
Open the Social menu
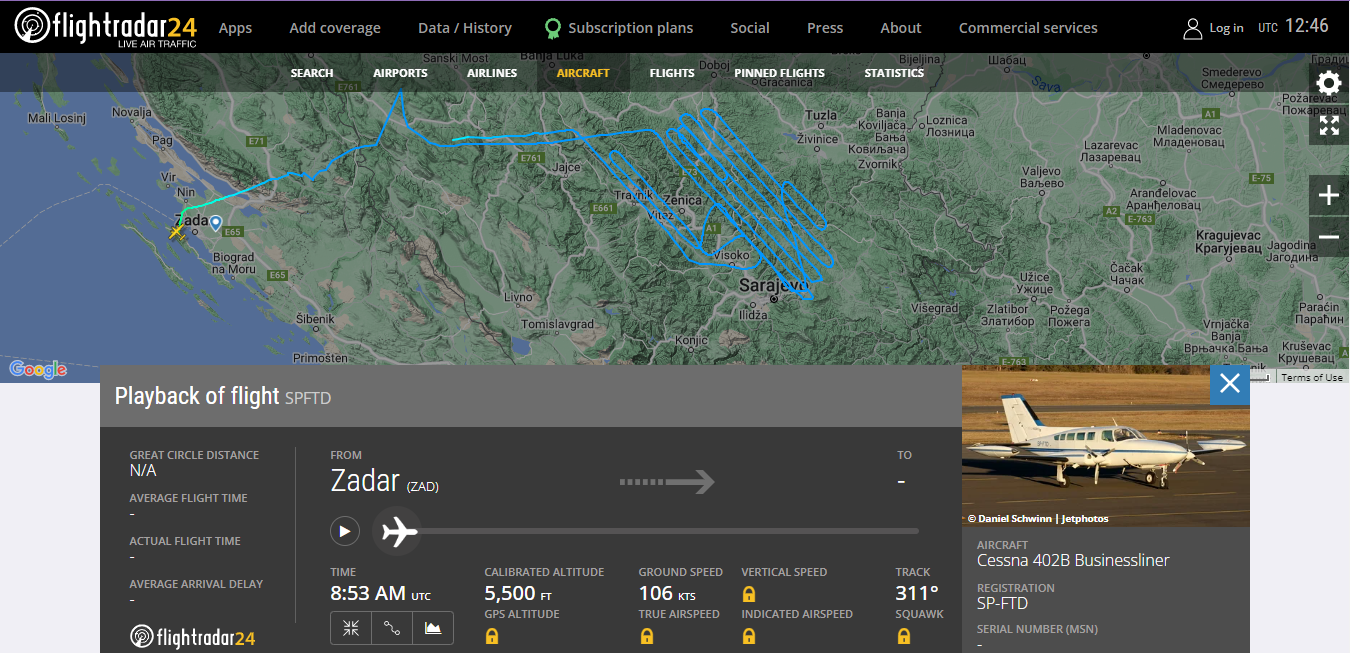point(750,28)
